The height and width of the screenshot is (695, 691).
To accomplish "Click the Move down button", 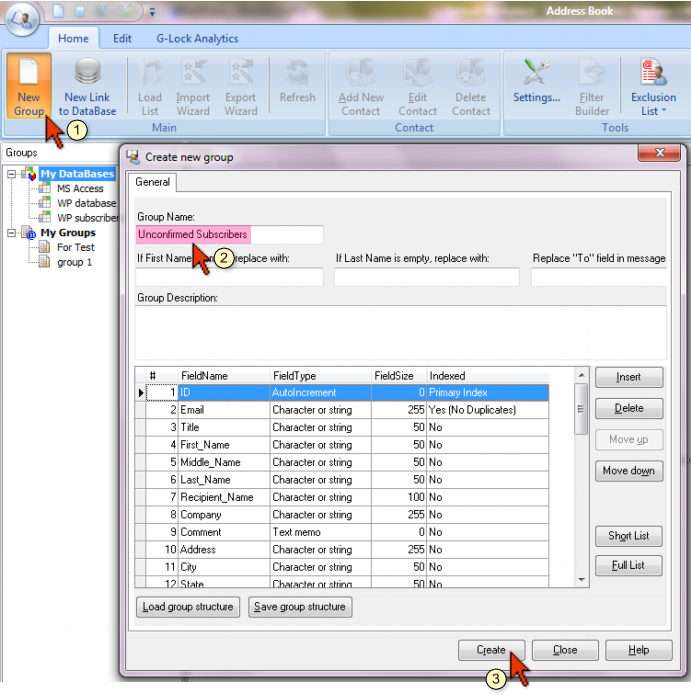I will (x=629, y=471).
